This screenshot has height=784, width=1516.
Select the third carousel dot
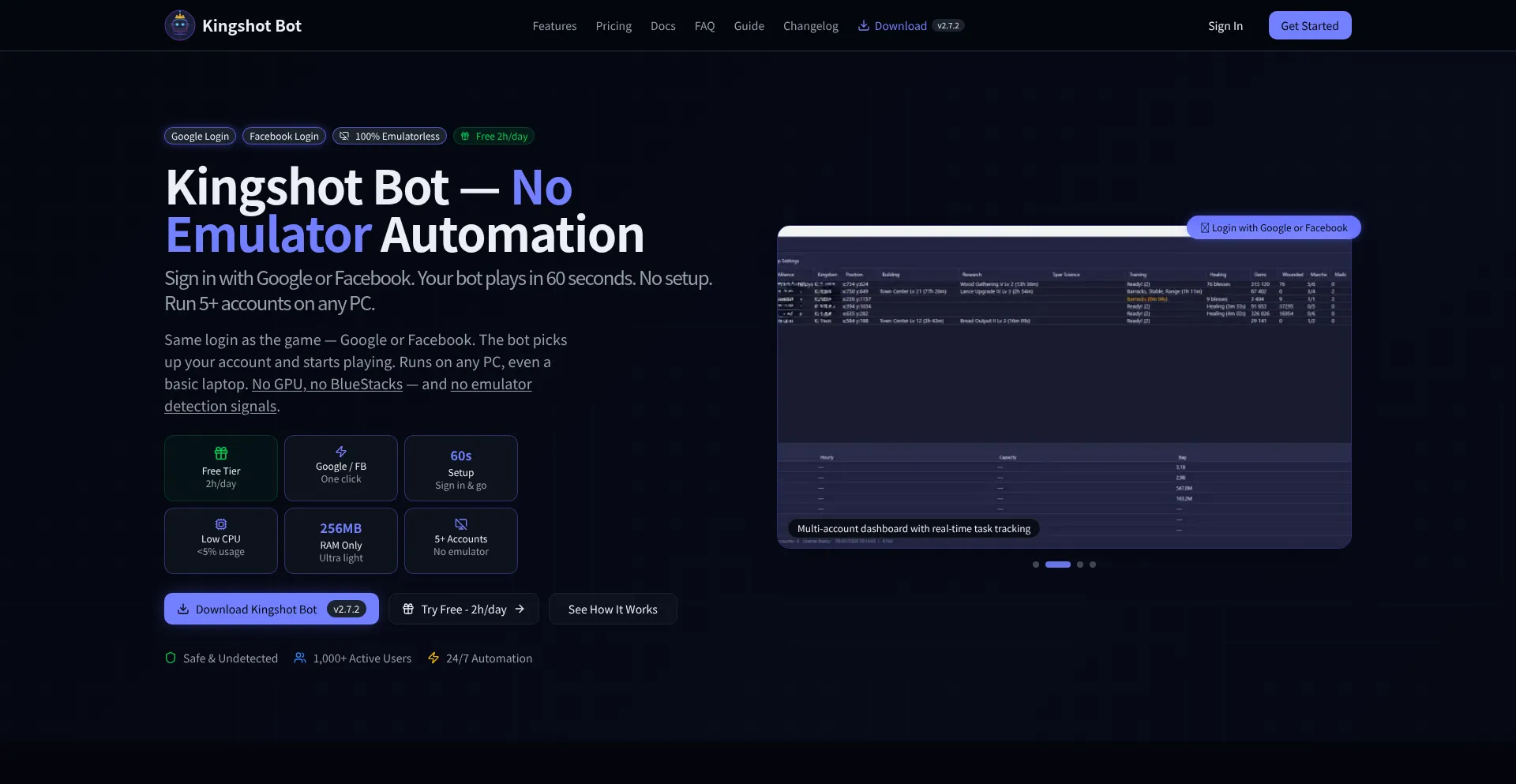[1080, 565]
